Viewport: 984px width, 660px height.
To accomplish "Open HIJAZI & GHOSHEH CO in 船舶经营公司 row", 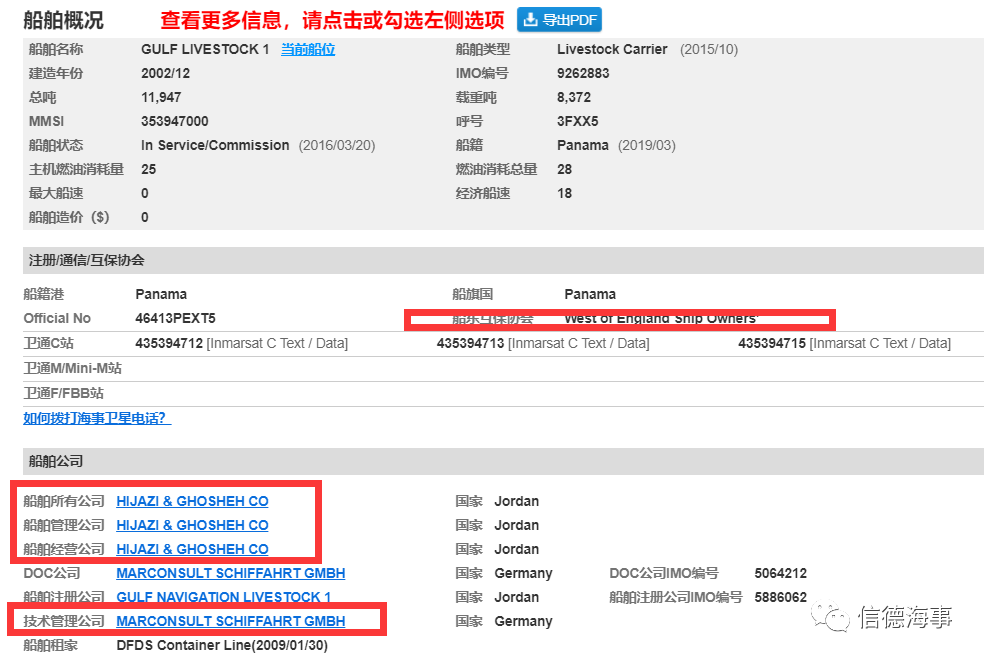I will click(192, 549).
